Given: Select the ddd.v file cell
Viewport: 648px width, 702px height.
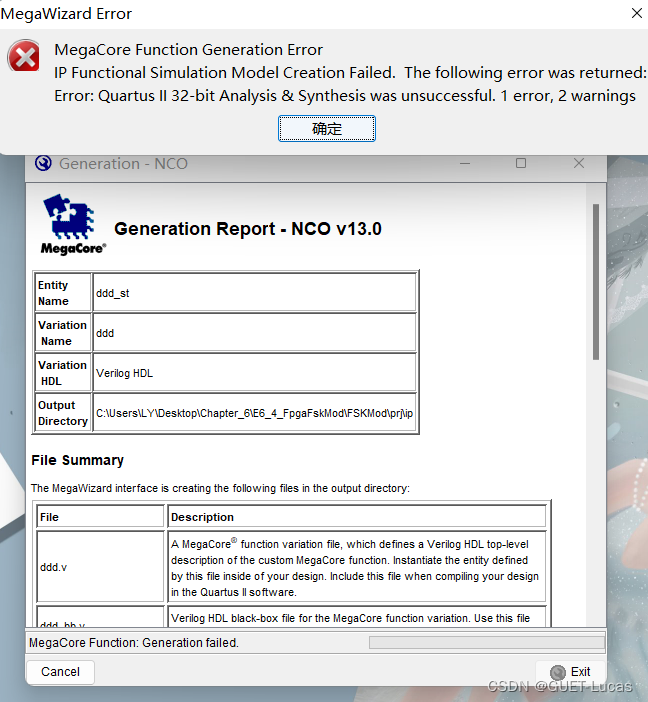Looking at the screenshot, I should (101, 566).
